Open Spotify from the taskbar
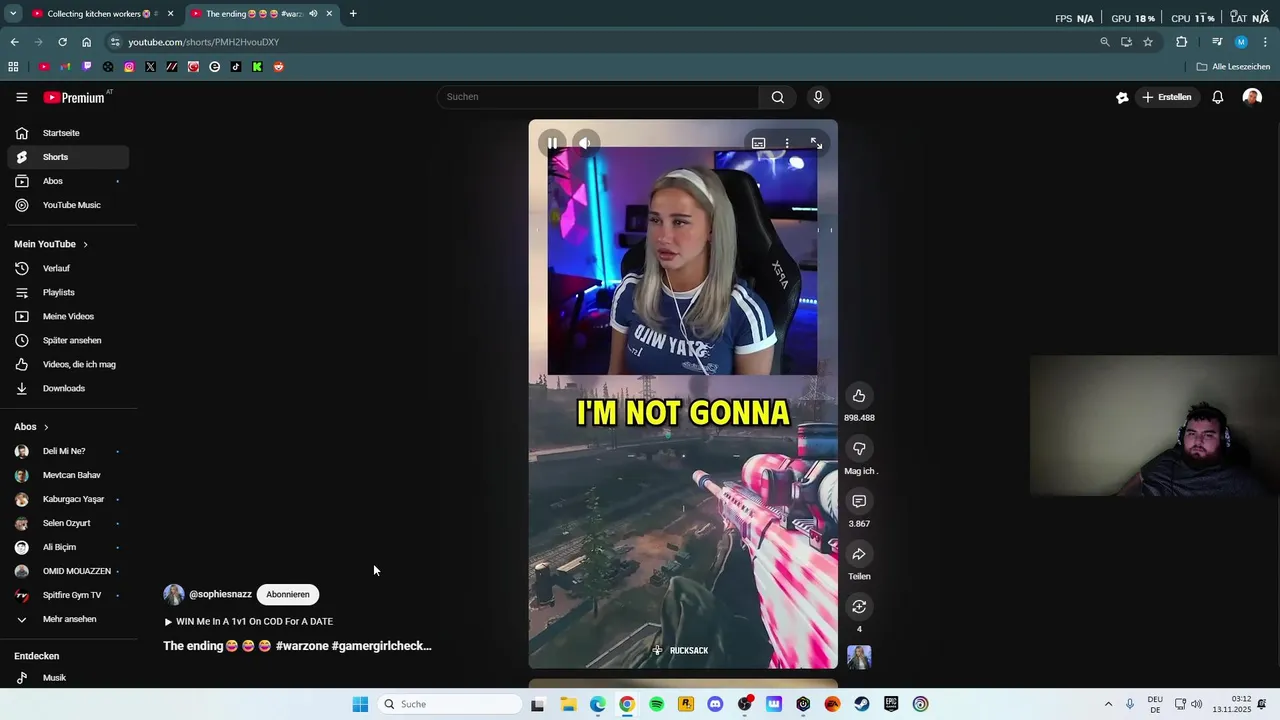Screen dimensions: 1280x720 coord(656,704)
